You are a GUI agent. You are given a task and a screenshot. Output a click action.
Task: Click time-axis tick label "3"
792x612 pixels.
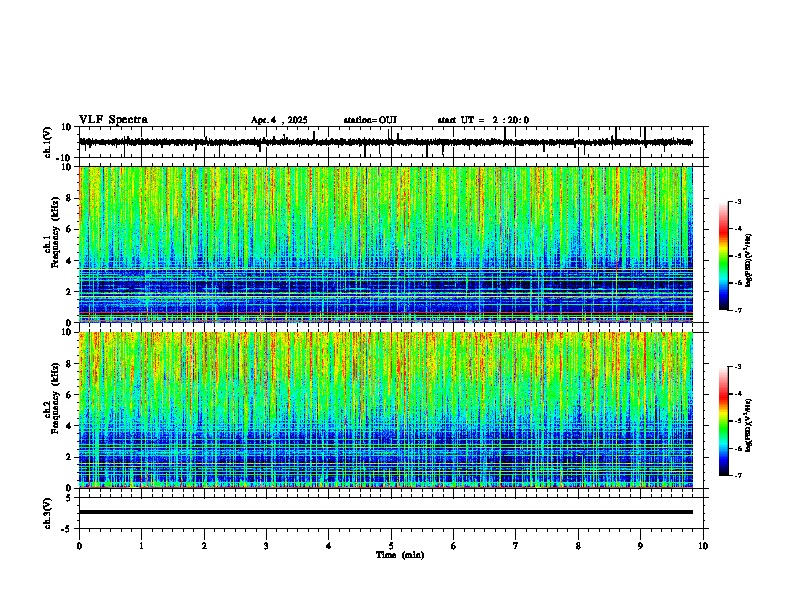pos(266,546)
